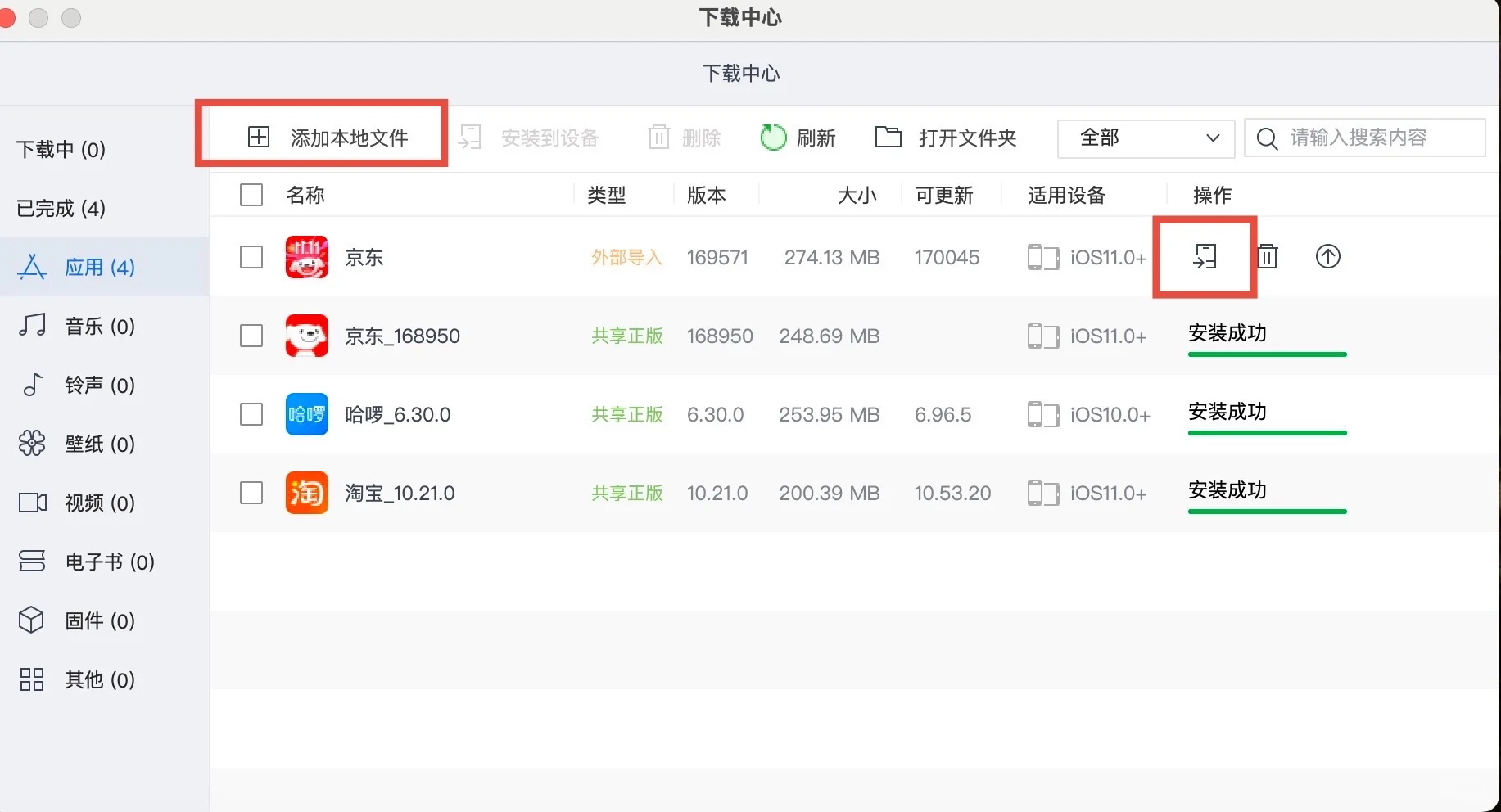Click the install-to-device icon for 京东

[1204, 256]
